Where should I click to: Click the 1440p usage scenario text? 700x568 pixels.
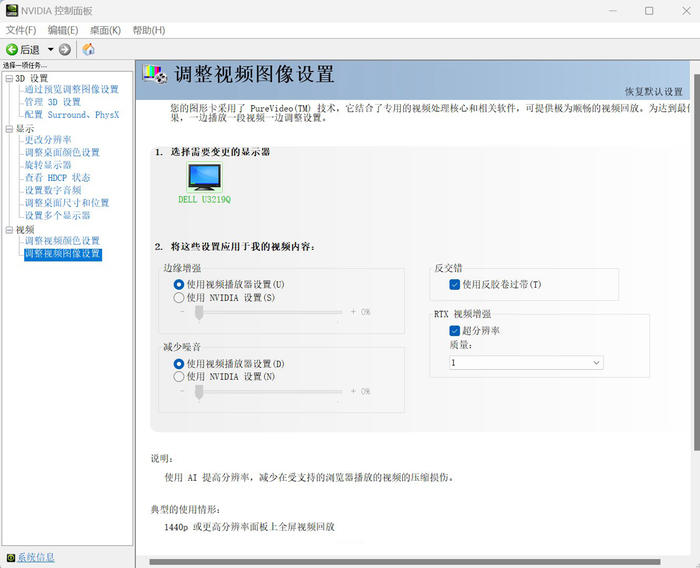[x=250, y=527]
